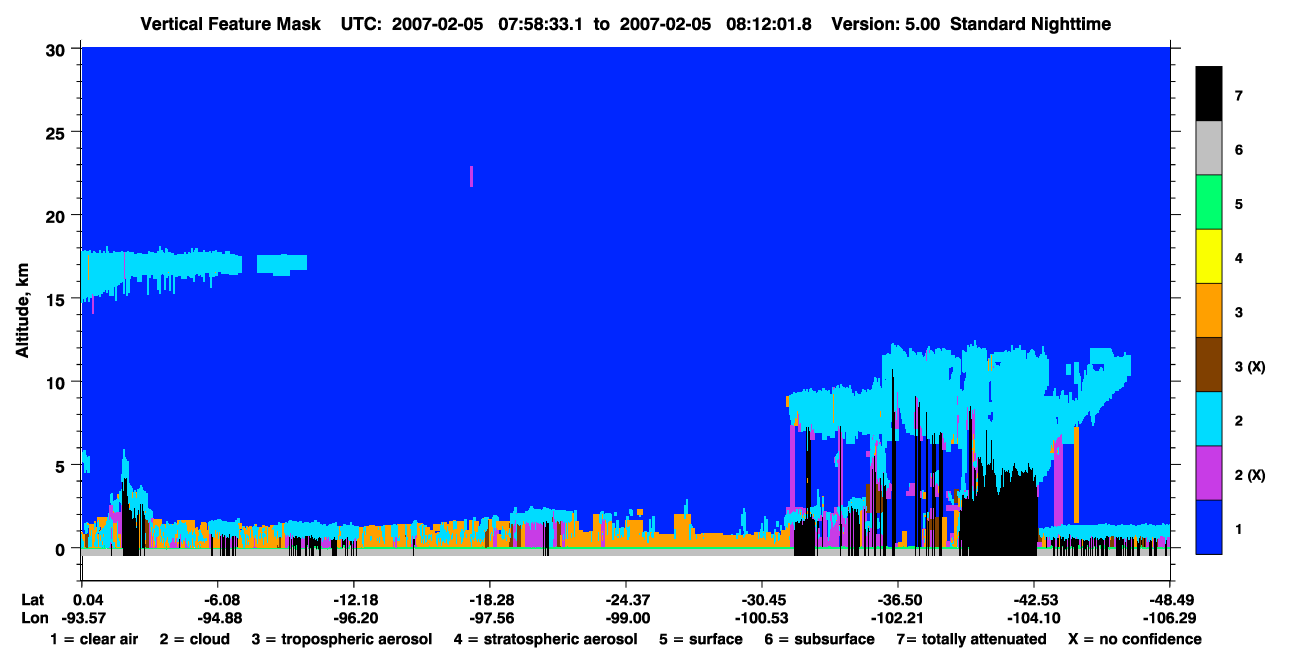The height and width of the screenshot is (667, 1300).
Task: Click the 30 altitude tick label
Action: tap(57, 48)
